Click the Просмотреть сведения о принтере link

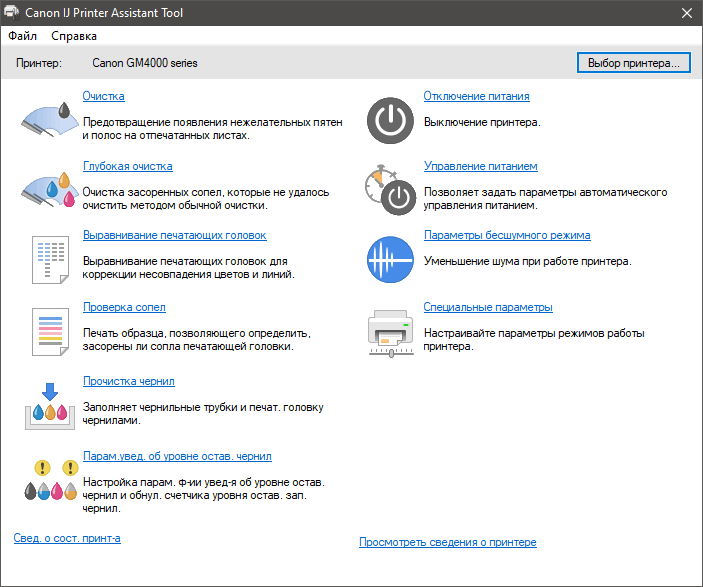[x=447, y=542]
